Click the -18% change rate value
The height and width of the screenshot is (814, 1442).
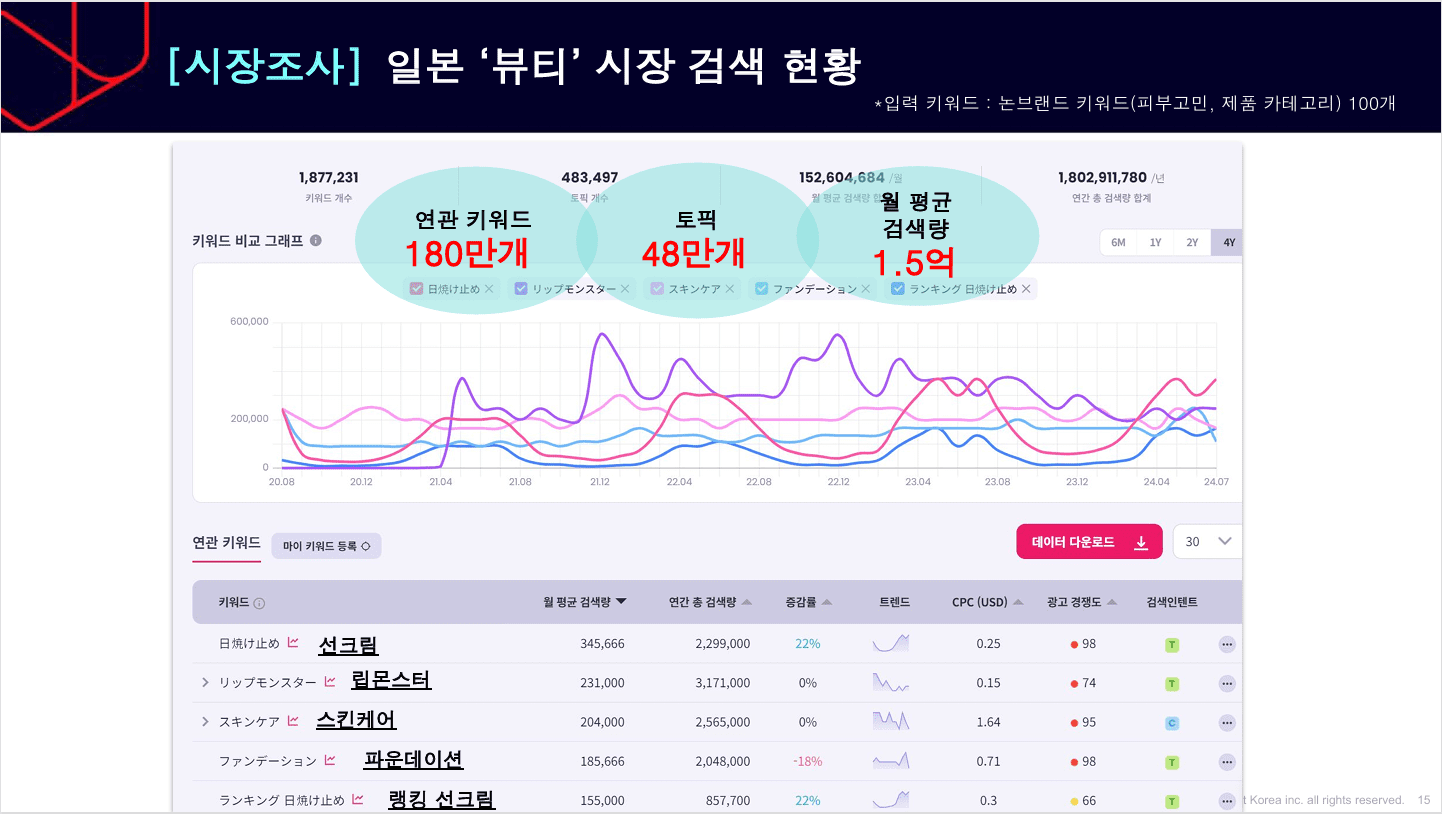(808, 762)
